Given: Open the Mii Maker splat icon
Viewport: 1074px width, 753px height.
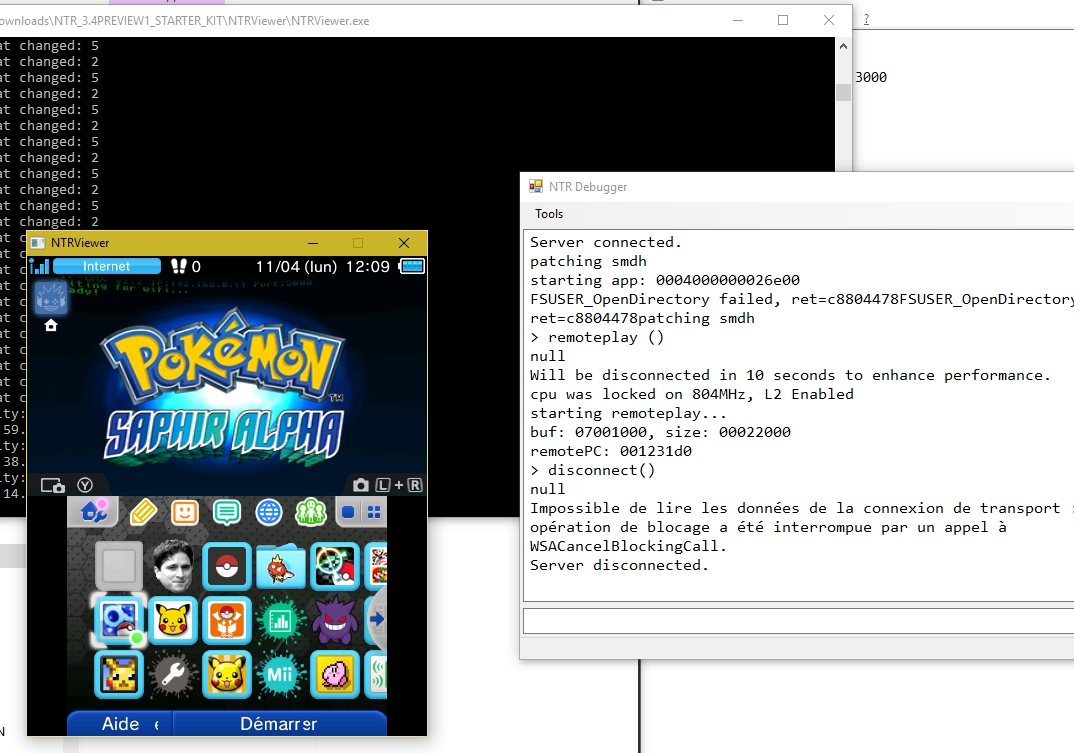Looking at the screenshot, I should point(280,675).
